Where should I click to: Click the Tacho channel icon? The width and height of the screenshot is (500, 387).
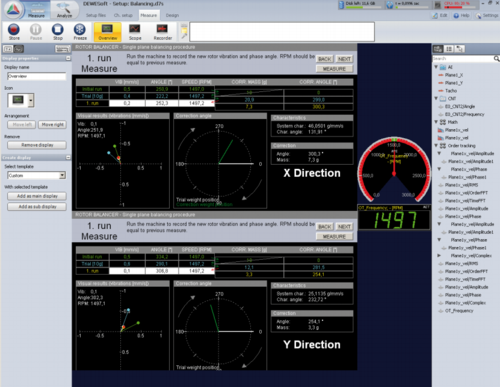(x=441, y=91)
